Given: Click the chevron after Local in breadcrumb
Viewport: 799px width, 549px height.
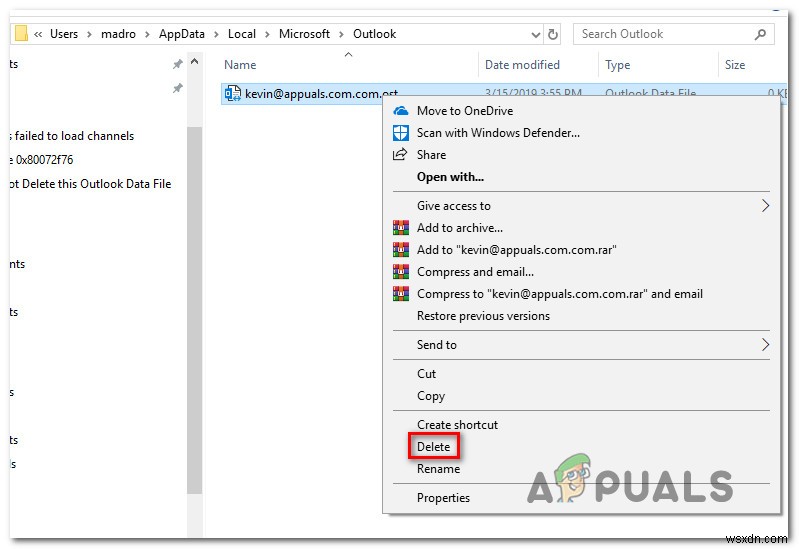Looking at the screenshot, I should [x=267, y=34].
